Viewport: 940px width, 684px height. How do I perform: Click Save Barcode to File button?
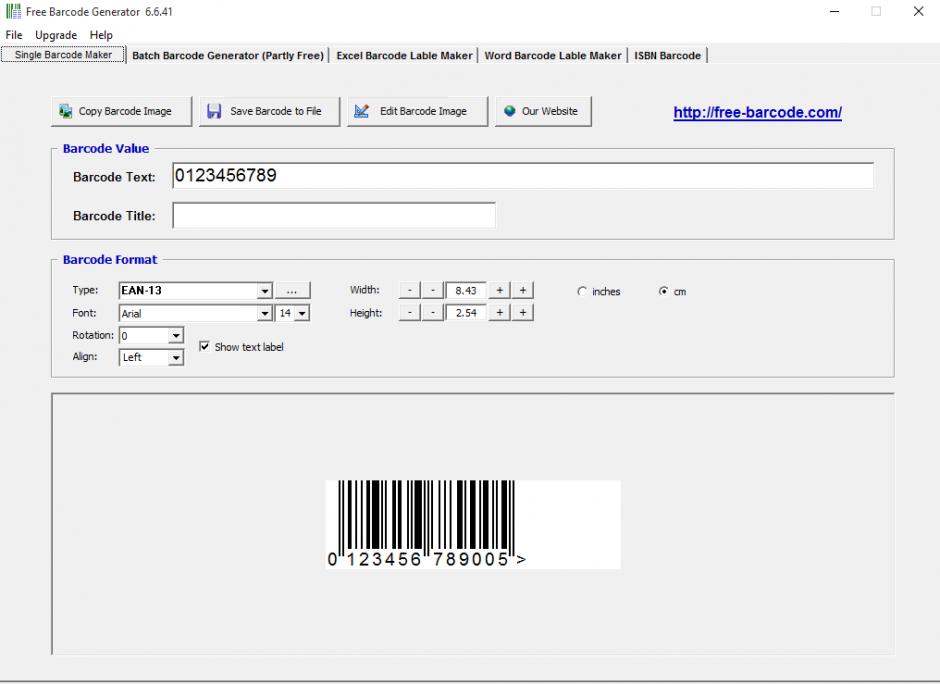pyautogui.click(x=269, y=112)
